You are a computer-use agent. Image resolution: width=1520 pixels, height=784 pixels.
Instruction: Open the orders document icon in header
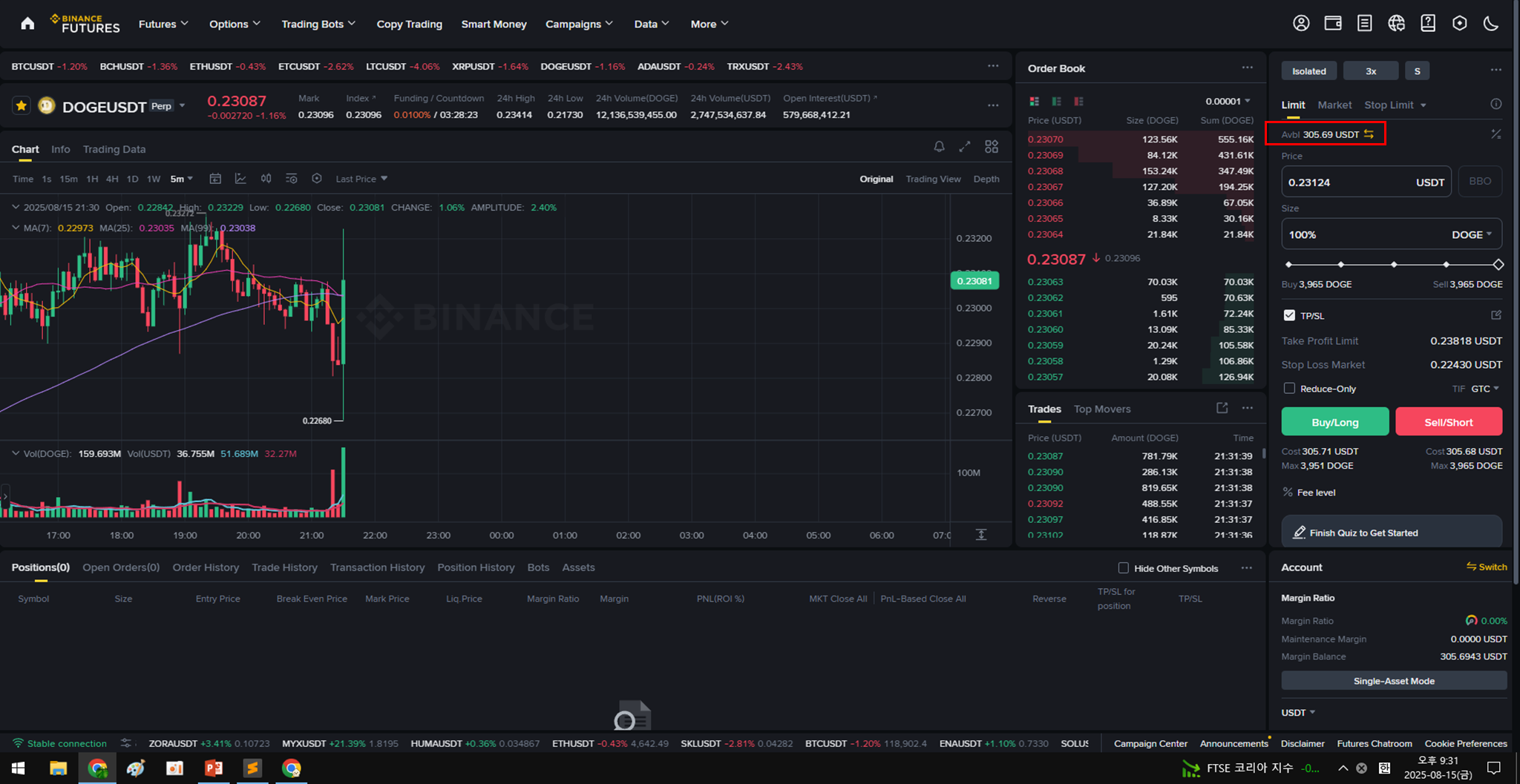coord(1364,24)
